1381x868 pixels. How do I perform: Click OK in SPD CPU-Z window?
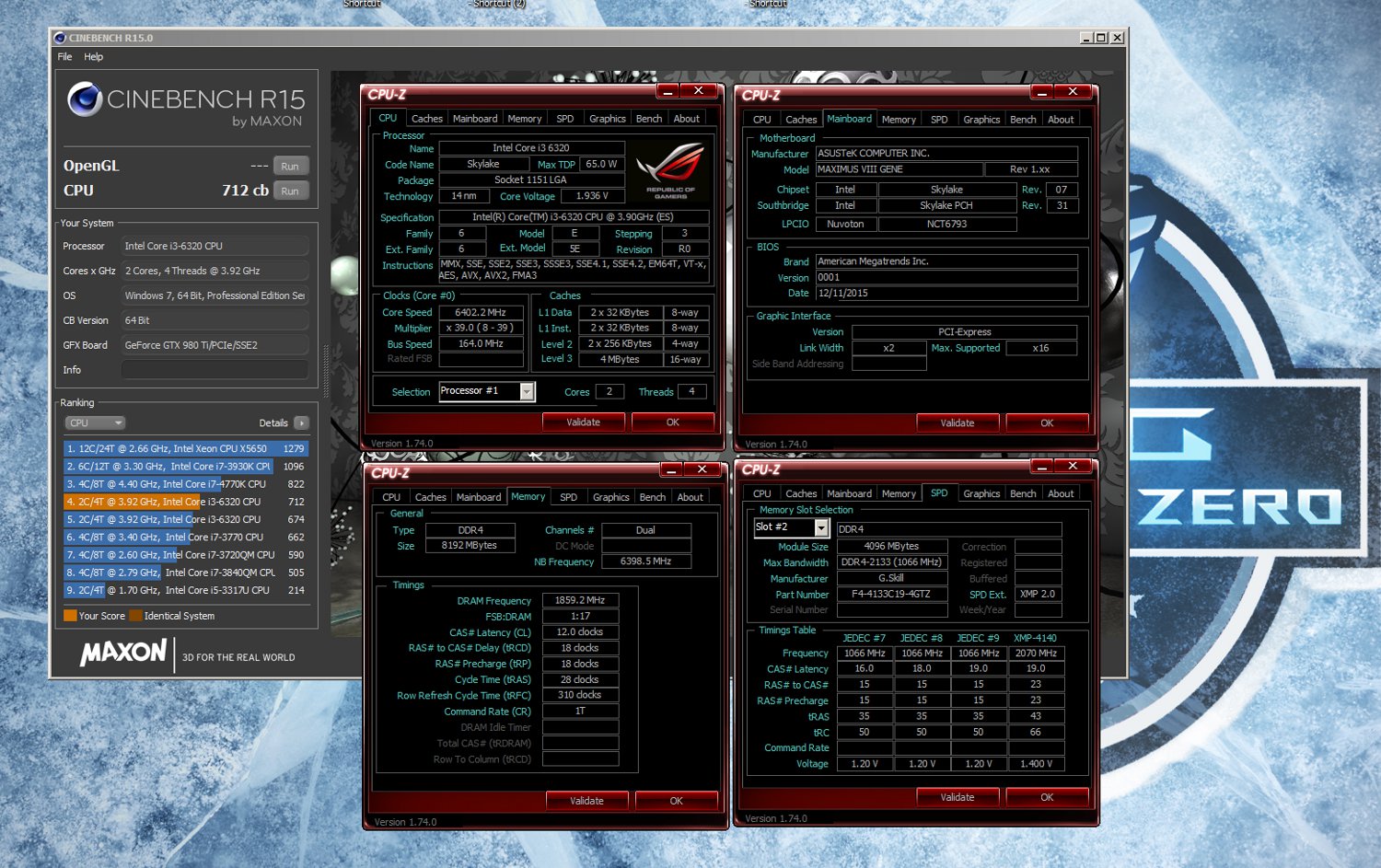(x=1047, y=797)
